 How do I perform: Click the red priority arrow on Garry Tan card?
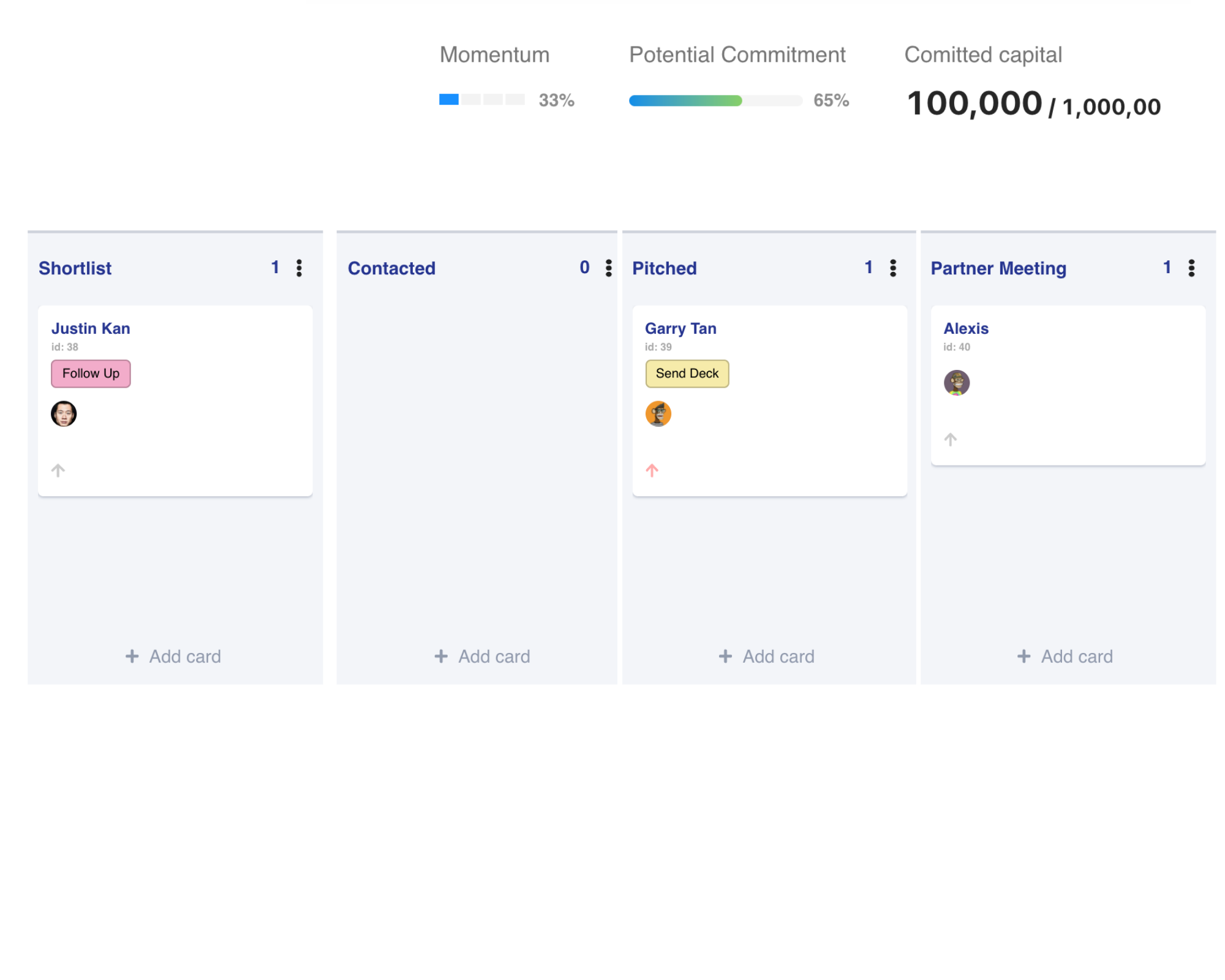click(652, 470)
